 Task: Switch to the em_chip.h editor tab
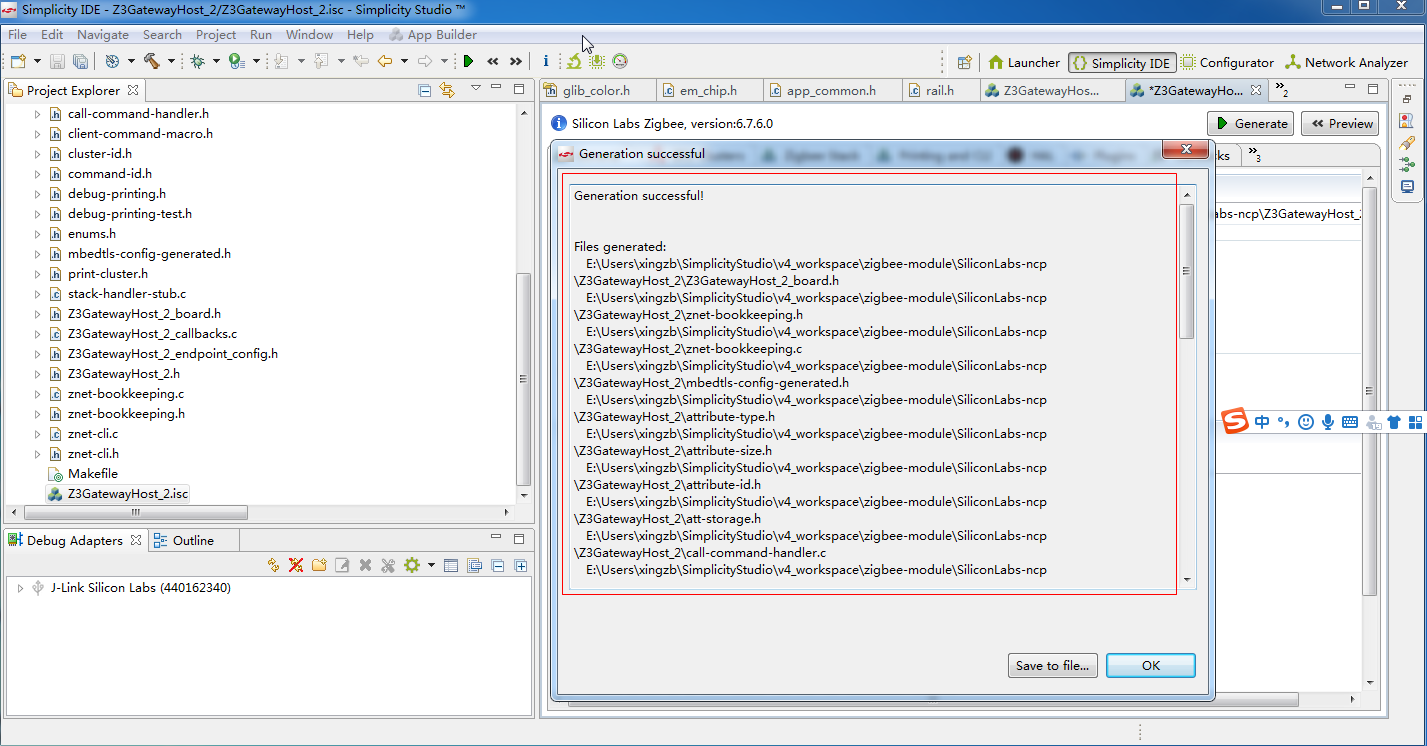pos(709,90)
